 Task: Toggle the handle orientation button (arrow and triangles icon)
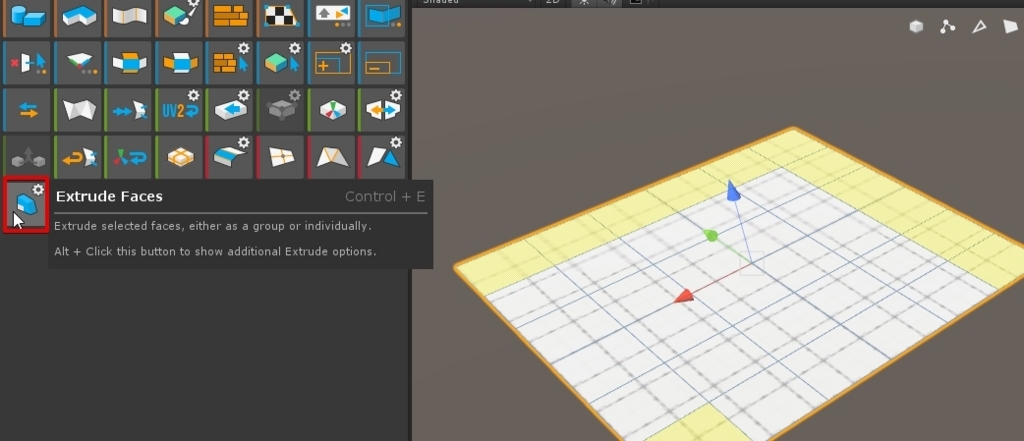click(332, 16)
